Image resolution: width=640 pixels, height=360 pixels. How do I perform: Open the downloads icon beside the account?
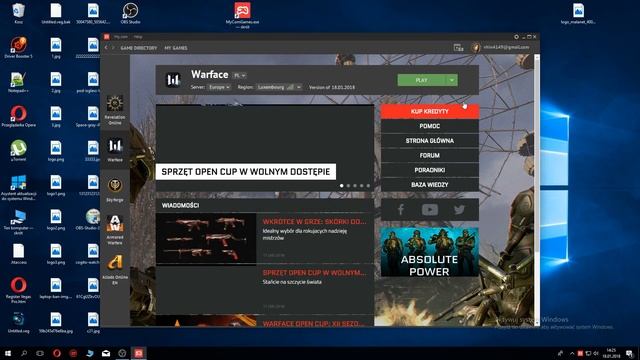pyautogui.click(x=458, y=48)
